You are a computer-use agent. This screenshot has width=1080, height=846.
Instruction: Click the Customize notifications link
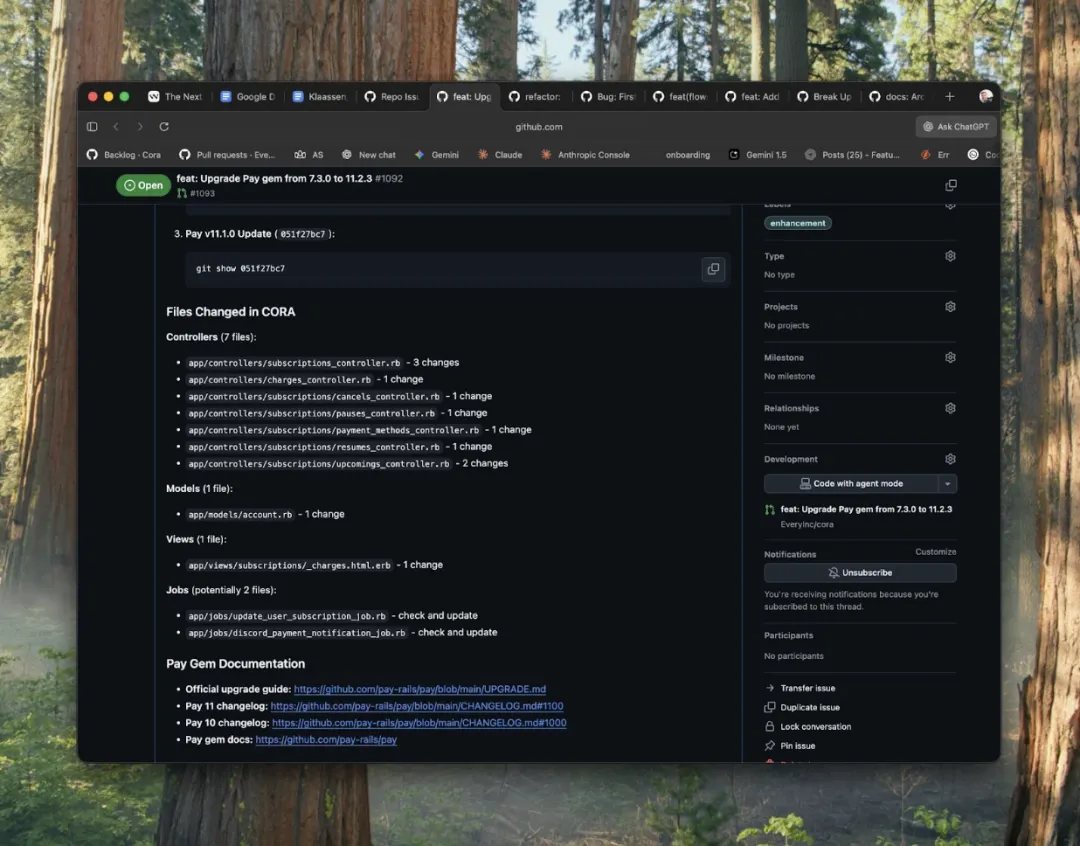935,552
